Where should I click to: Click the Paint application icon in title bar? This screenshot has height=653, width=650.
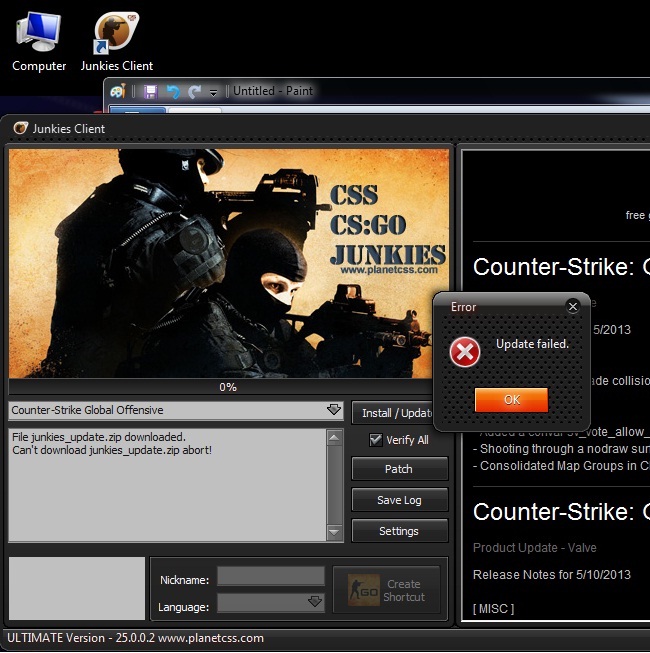click(x=118, y=91)
